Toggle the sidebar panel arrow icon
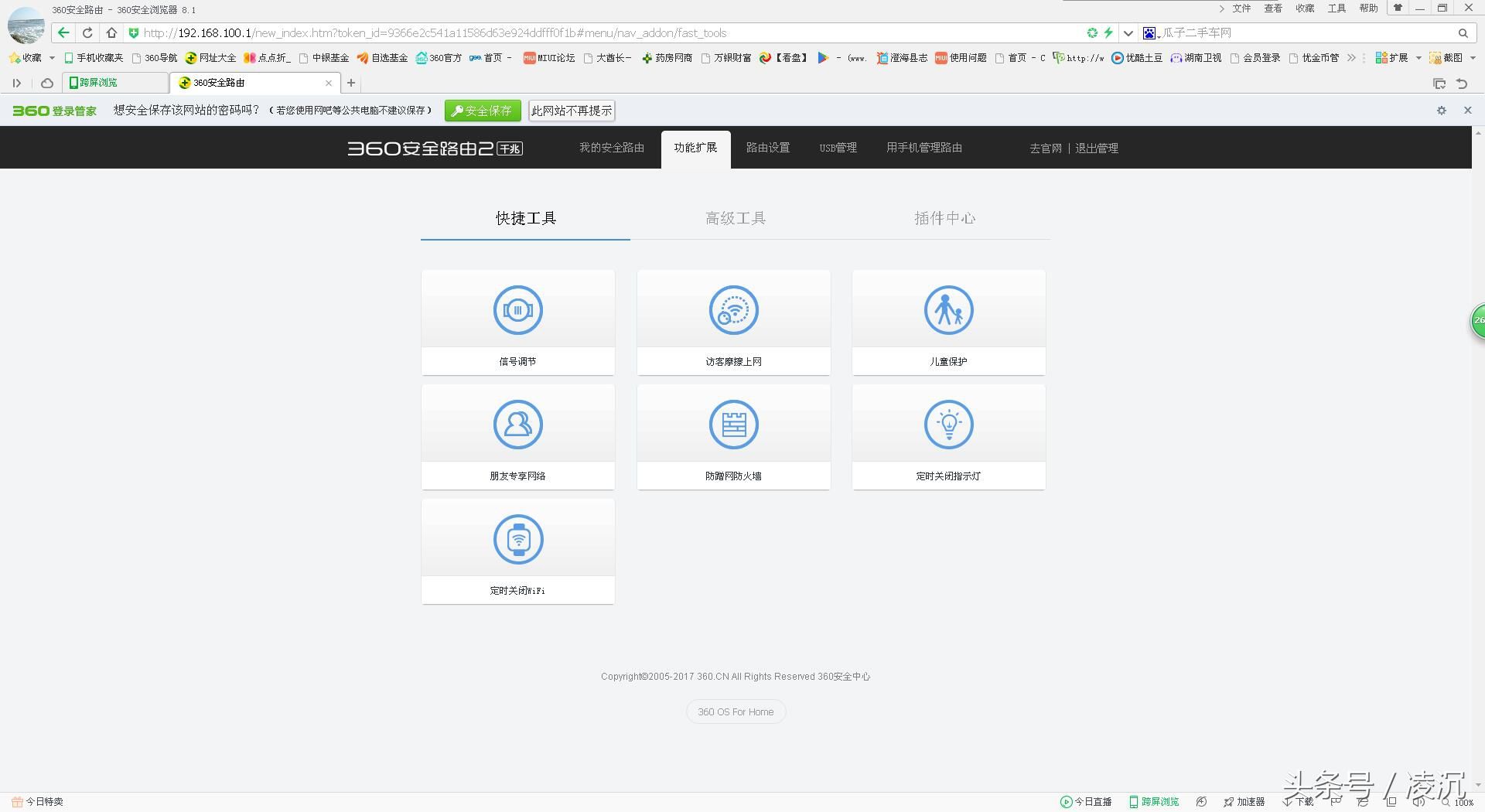The height and width of the screenshot is (812, 1485). tap(17, 83)
